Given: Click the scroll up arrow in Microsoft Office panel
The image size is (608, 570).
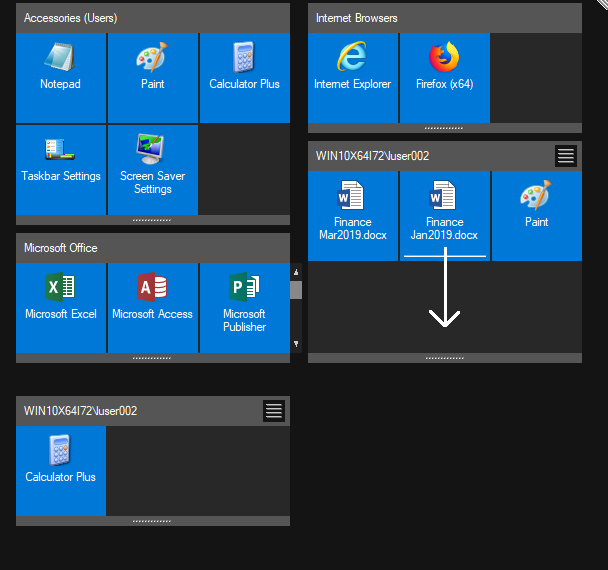Looking at the screenshot, I should point(296,272).
